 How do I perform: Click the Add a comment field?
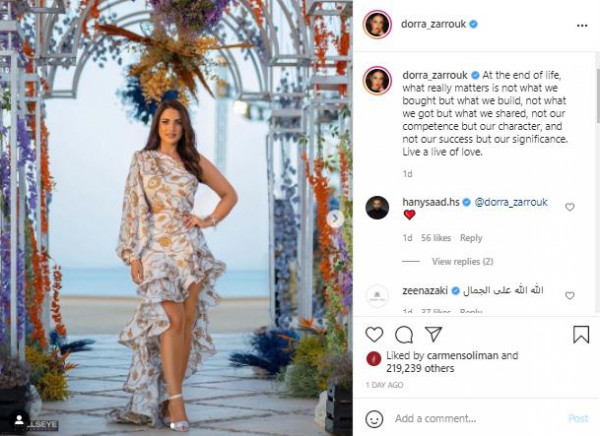pyautogui.click(x=476, y=418)
